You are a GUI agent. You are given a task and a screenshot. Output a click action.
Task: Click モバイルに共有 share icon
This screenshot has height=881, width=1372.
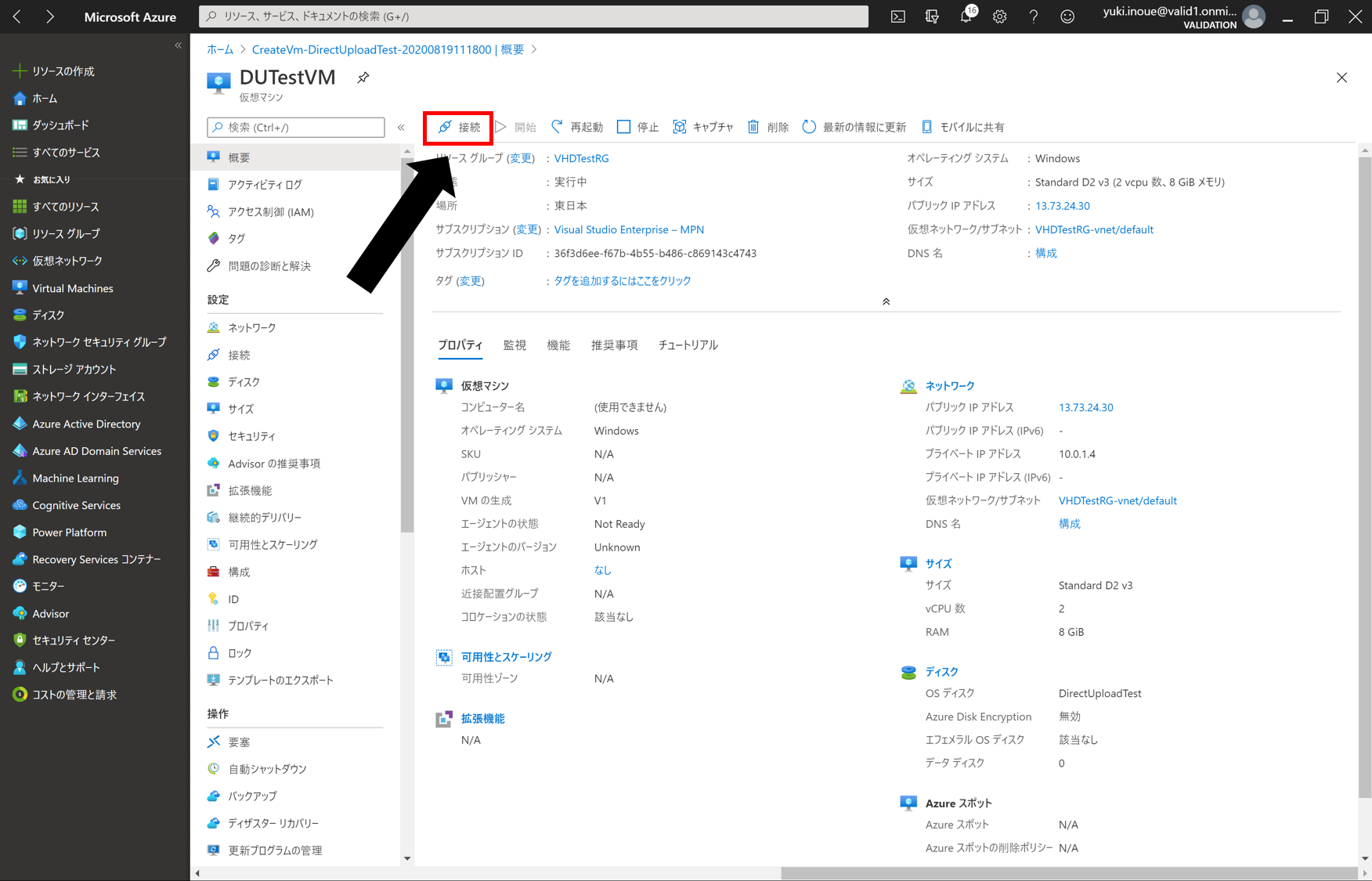tap(926, 127)
